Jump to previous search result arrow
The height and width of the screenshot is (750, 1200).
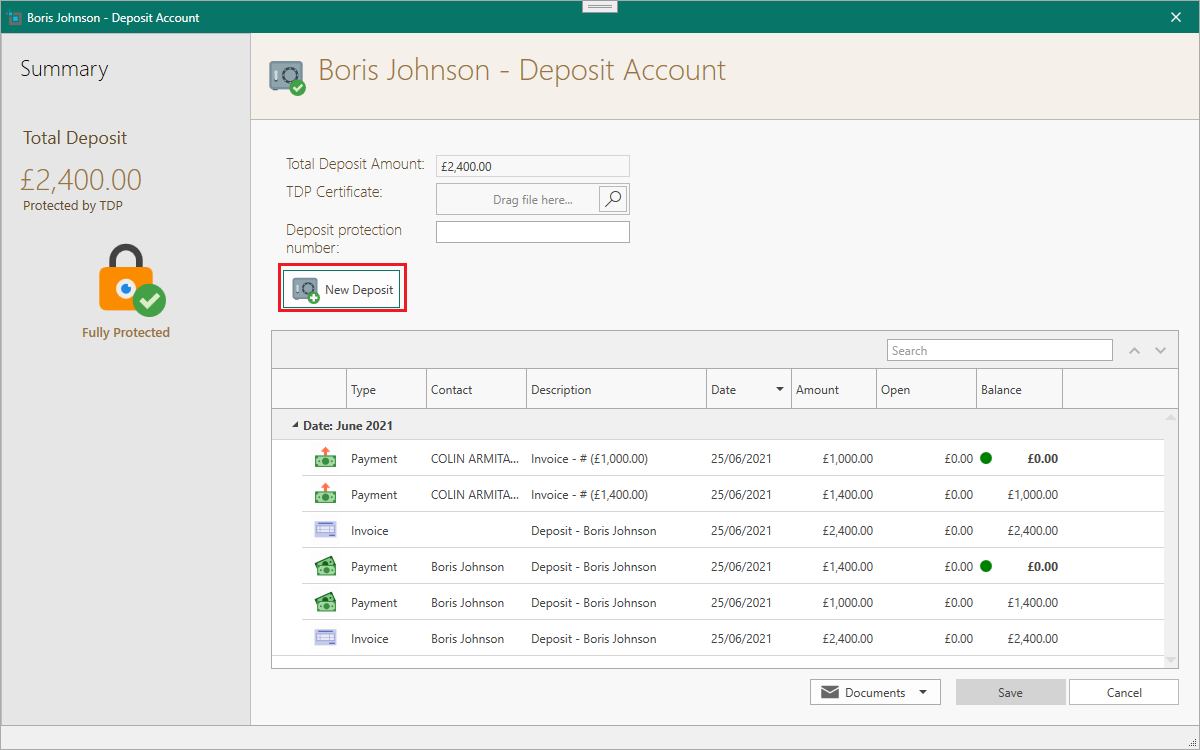click(x=1134, y=351)
